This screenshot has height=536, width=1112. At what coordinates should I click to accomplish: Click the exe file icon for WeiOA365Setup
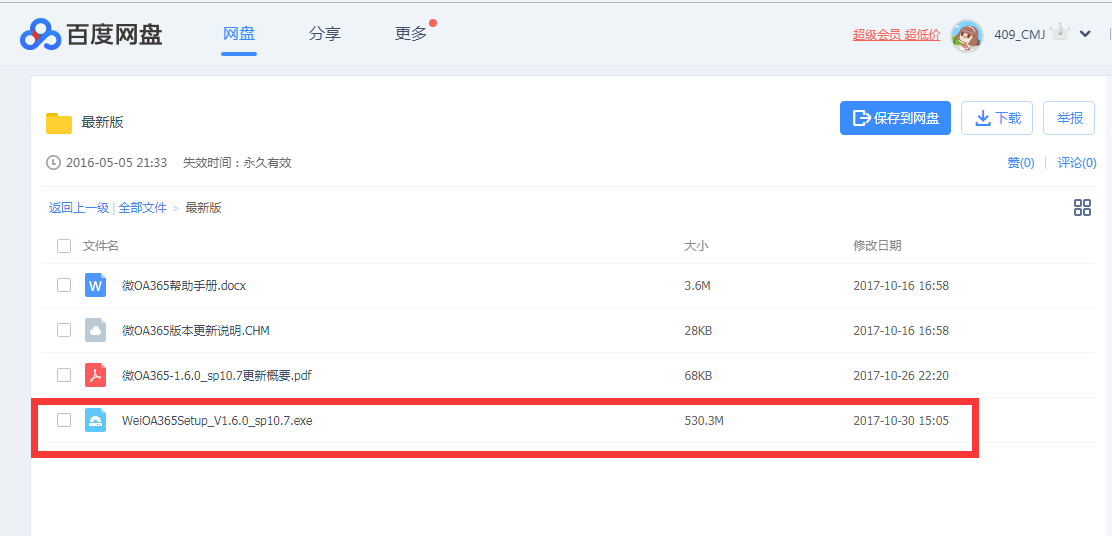95,420
